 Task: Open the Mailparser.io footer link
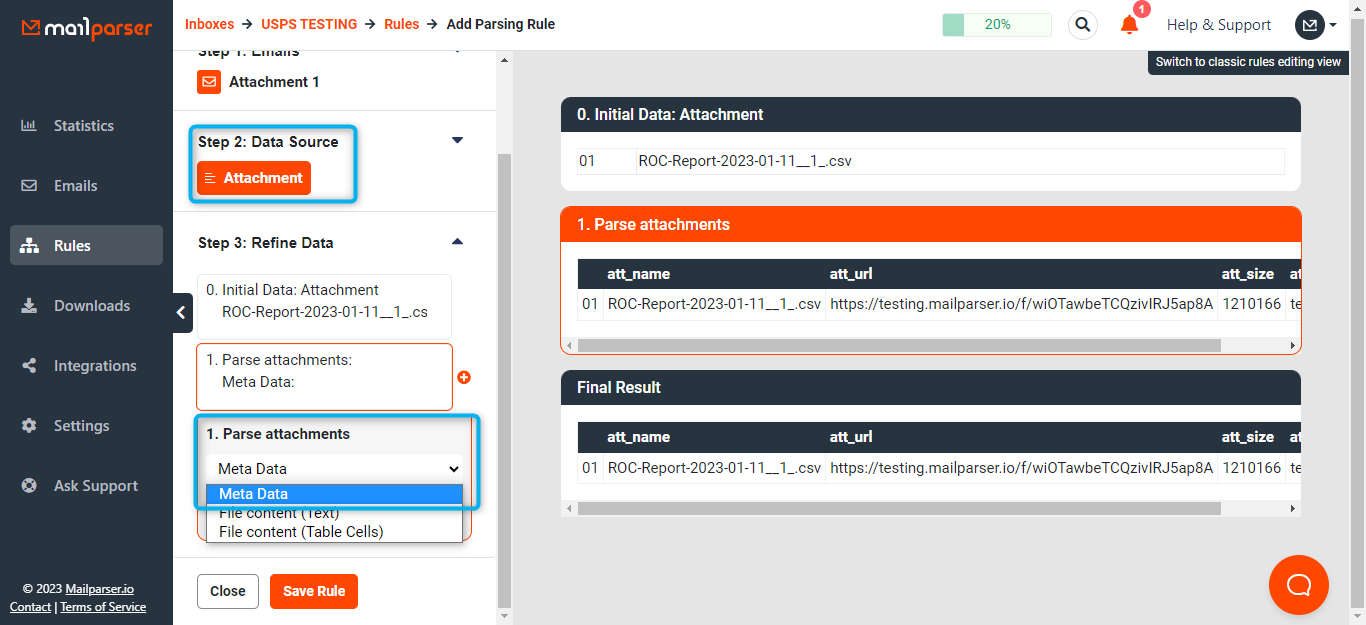pyautogui.click(x=100, y=589)
